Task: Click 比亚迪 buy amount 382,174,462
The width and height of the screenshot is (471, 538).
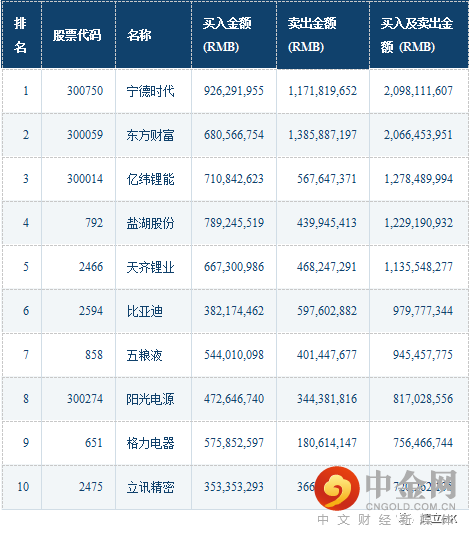Action: coord(234,311)
